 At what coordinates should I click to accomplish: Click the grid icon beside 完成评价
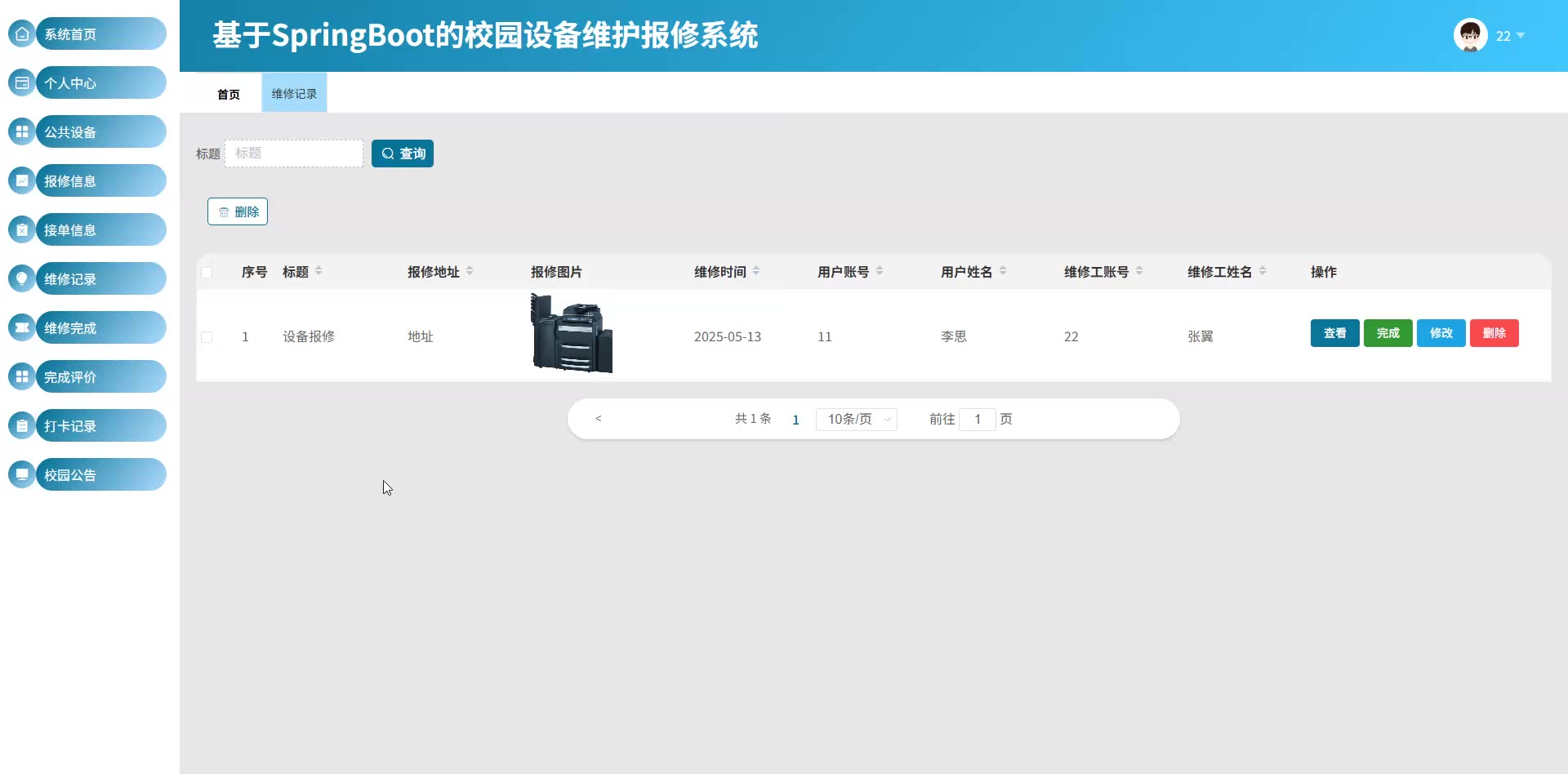click(x=22, y=376)
